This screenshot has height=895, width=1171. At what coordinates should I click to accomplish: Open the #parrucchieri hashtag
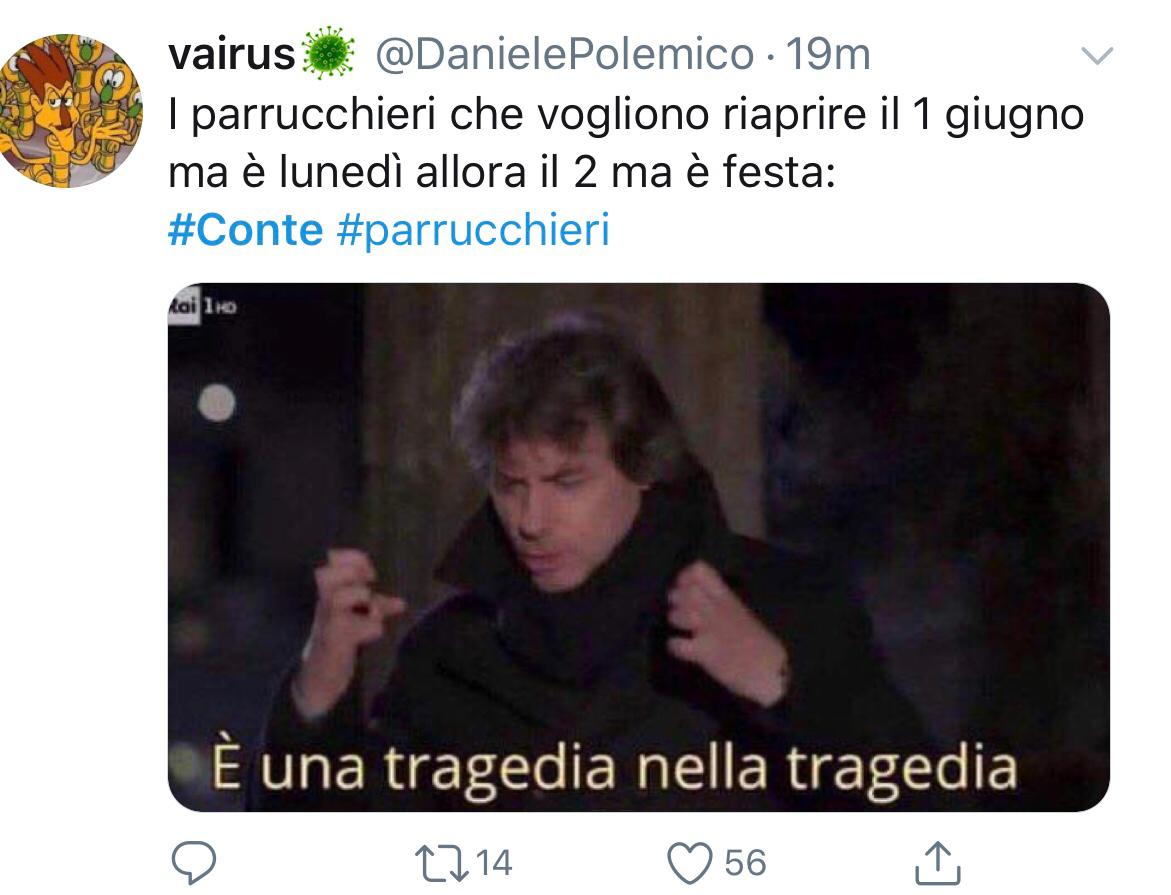click(x=473, y=230)
